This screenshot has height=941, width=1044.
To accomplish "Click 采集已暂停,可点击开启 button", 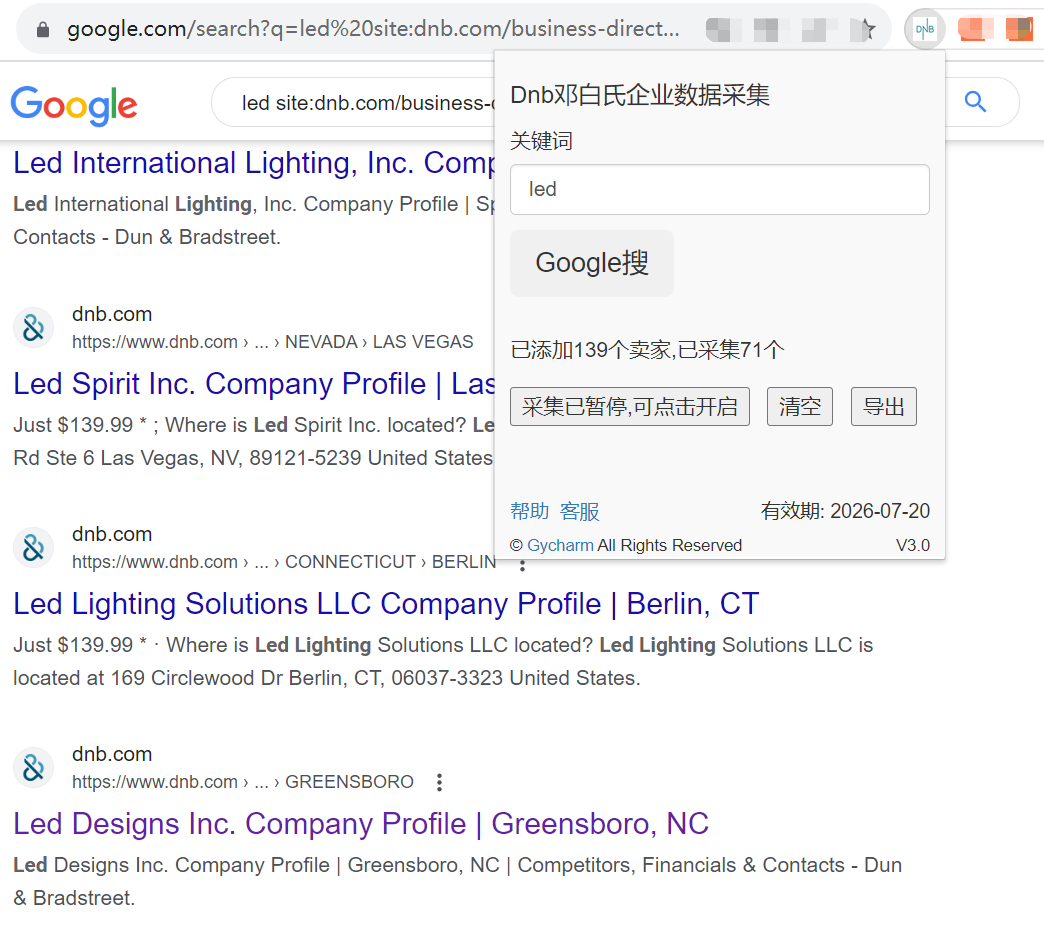I will [630, 406].
